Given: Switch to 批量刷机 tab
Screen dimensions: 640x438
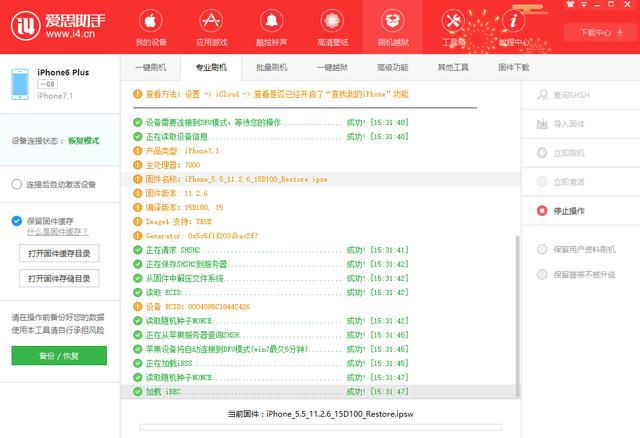Looking at the screenshot, I should pos(271,68).
